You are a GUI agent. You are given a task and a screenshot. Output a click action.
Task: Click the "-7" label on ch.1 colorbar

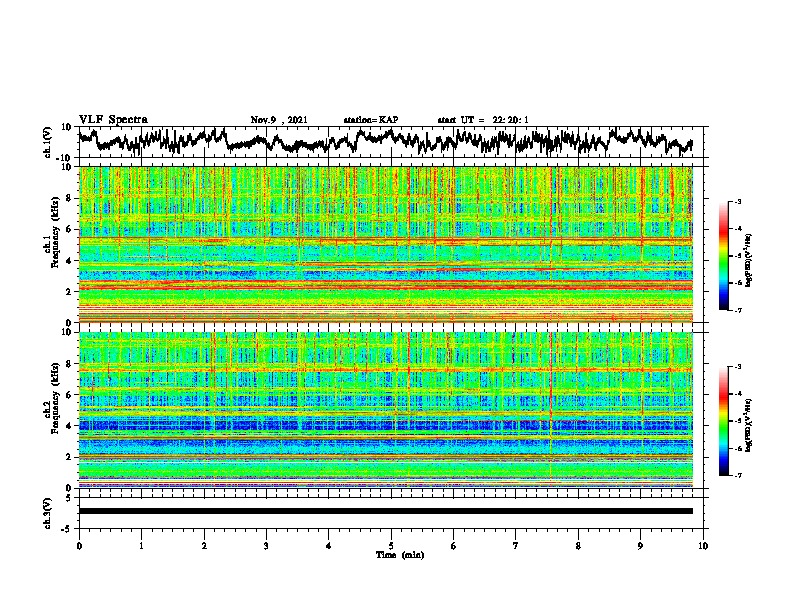coord(737,310)
